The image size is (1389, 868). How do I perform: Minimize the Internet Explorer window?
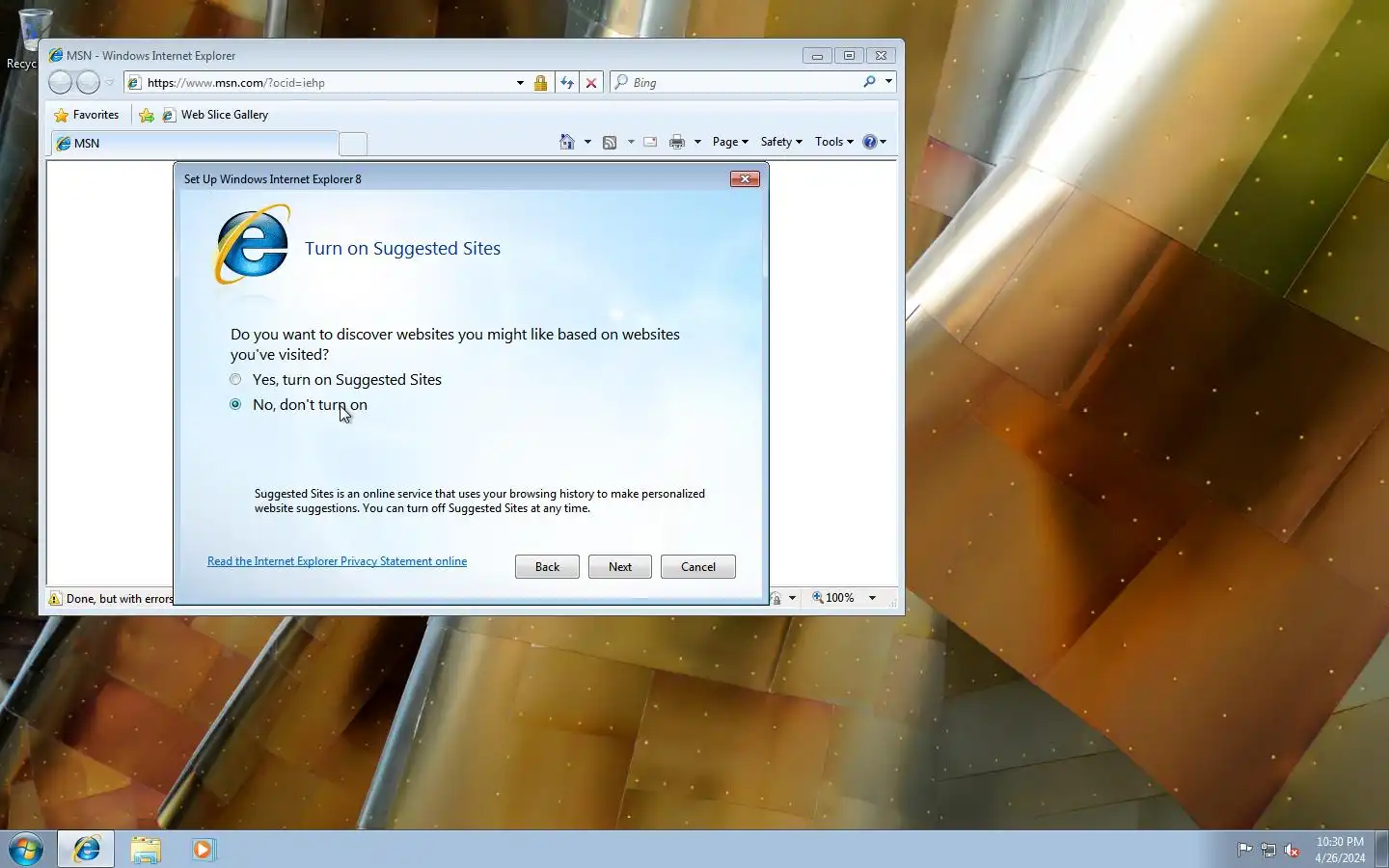click(x=817, y=56)
